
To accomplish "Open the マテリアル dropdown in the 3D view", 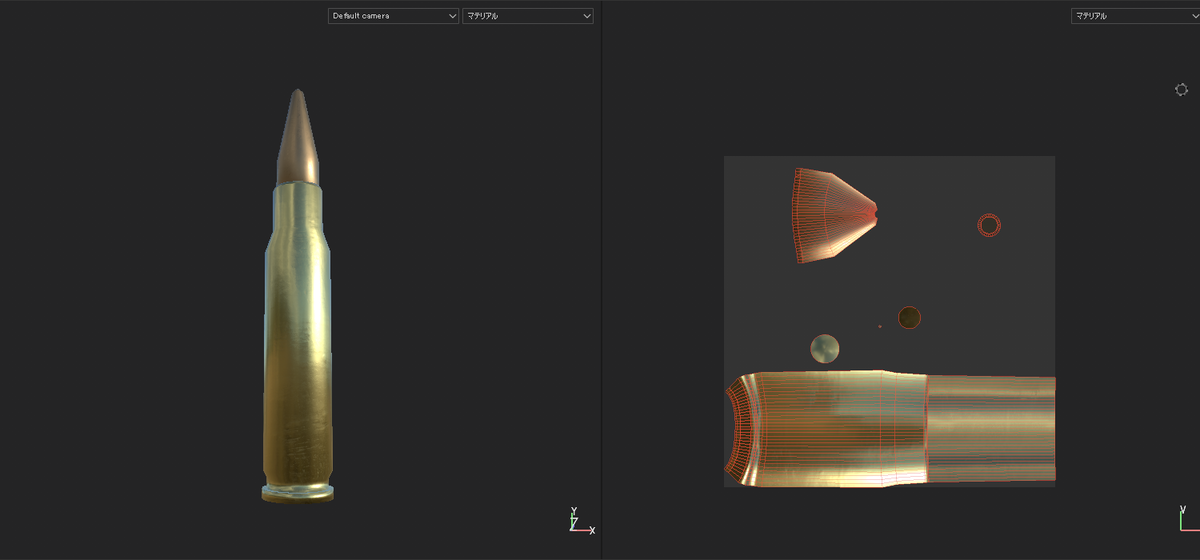I will (x=528, y=16).
